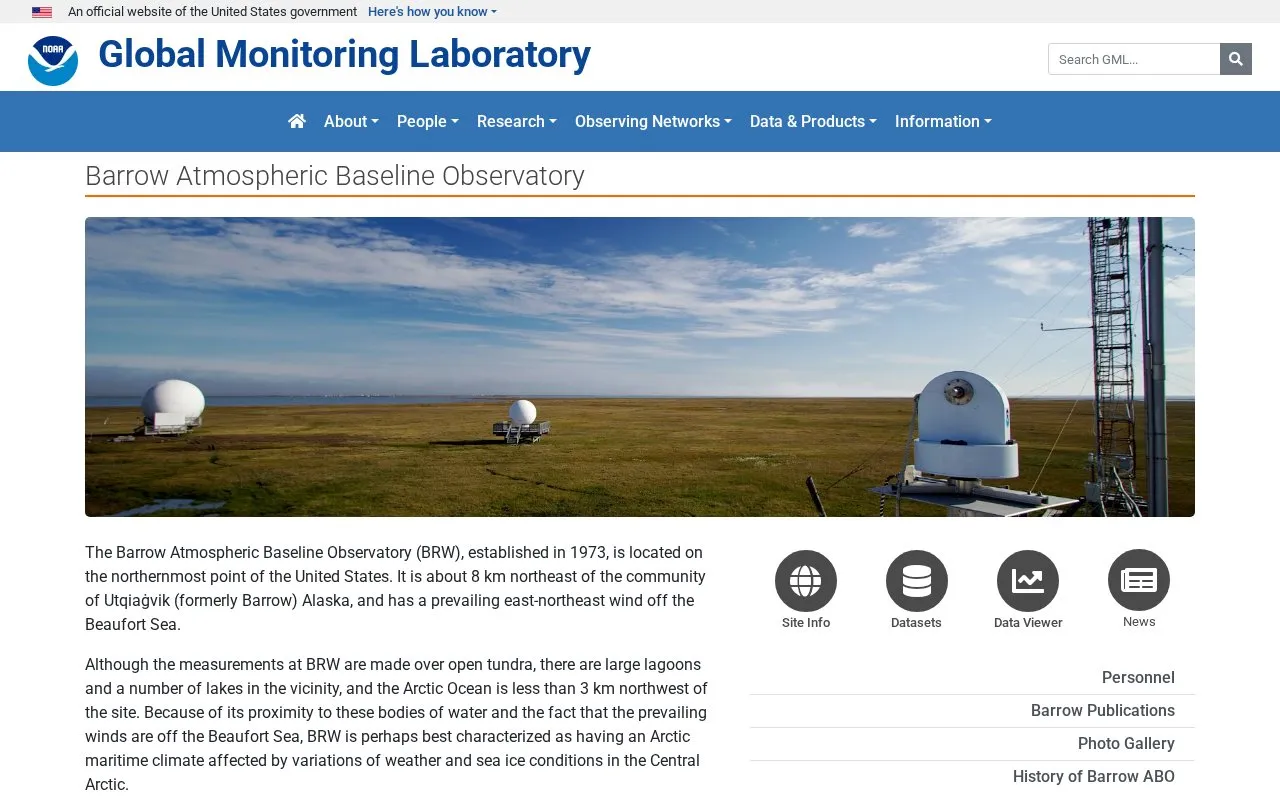Click the Barrow Atmospheric Baseline Observatory heading
This screenshot has width=1280, height=800.
(335, 176)
